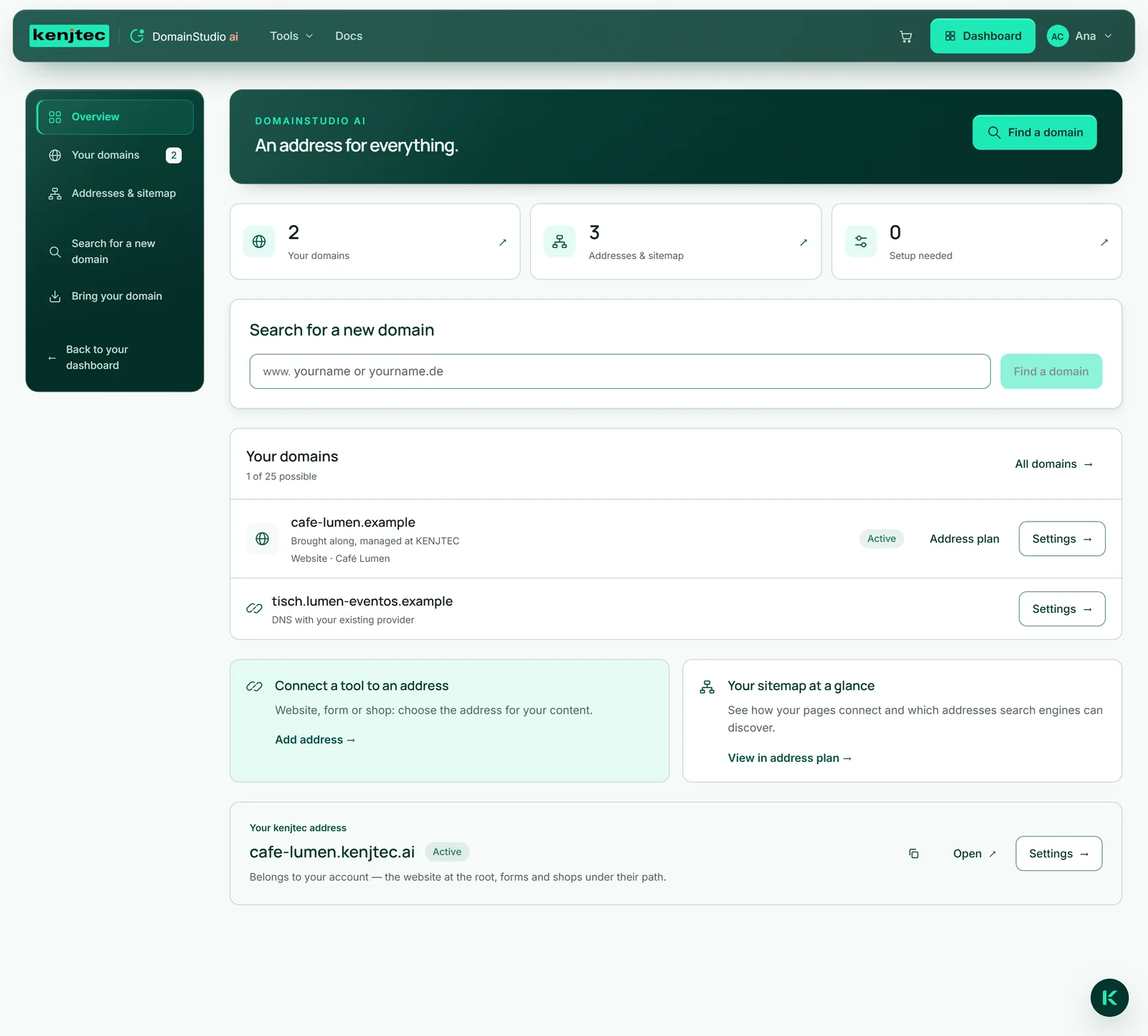Open the floating K assistant button
The image size is (1148, 1036).
point(1109,997)
